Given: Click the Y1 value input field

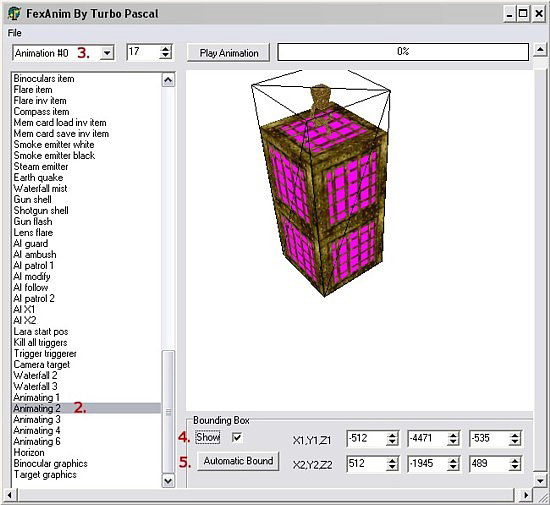Looking at the screenshot, I should 428,438.
